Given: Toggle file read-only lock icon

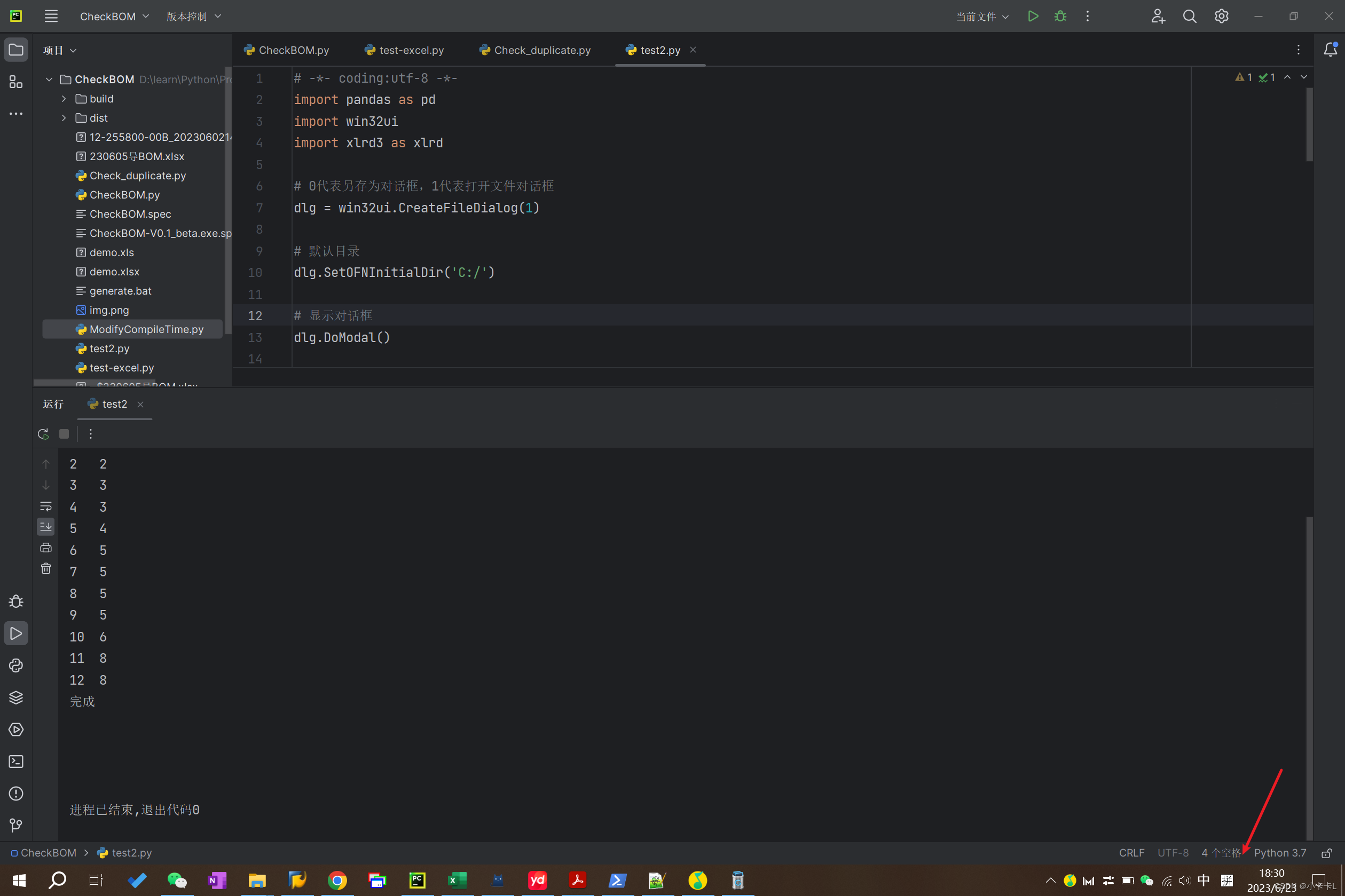Looking at the screenshot, I should 1327,853.
